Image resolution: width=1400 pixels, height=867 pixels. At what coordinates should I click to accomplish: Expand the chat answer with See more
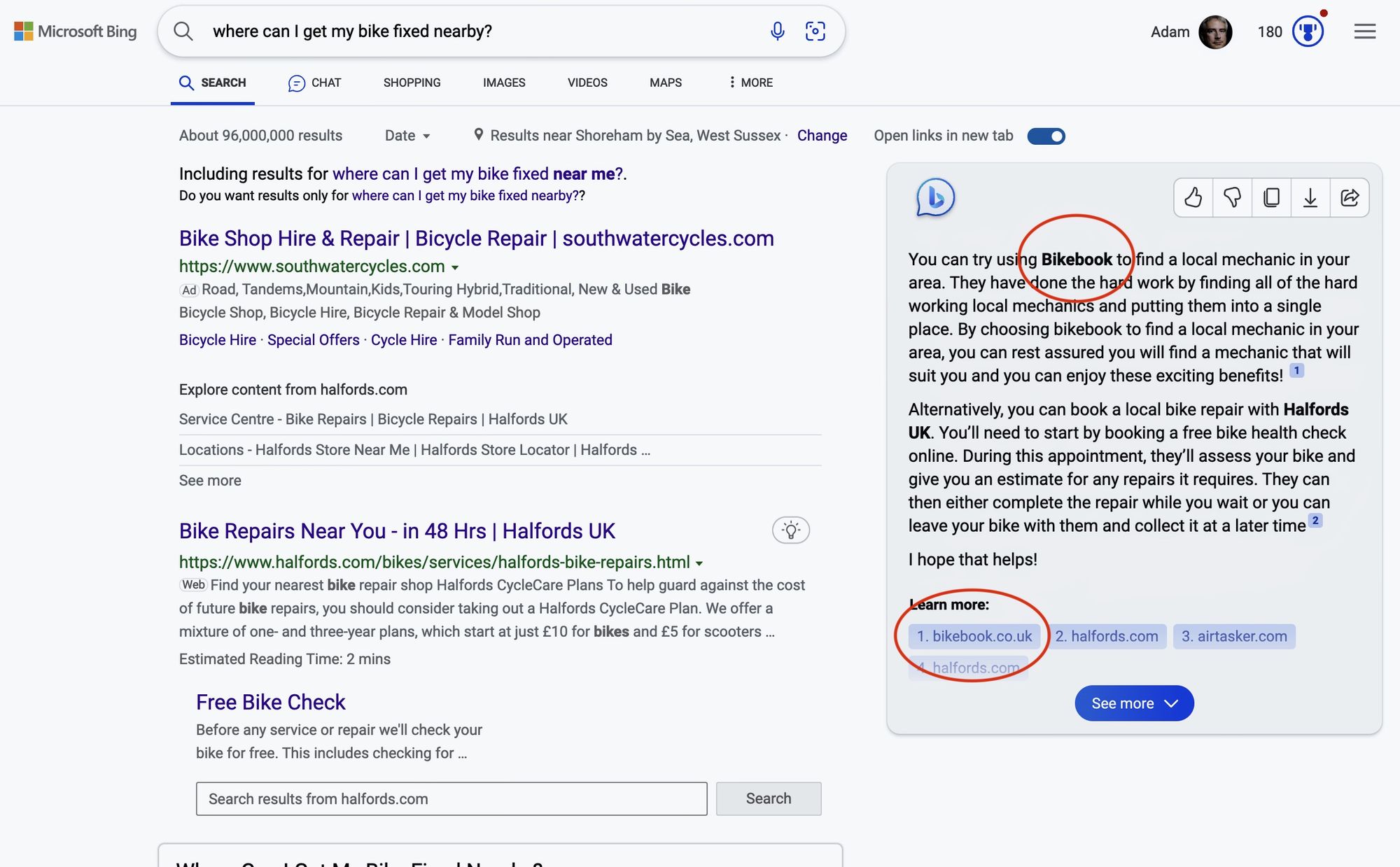click(1133, 703)
